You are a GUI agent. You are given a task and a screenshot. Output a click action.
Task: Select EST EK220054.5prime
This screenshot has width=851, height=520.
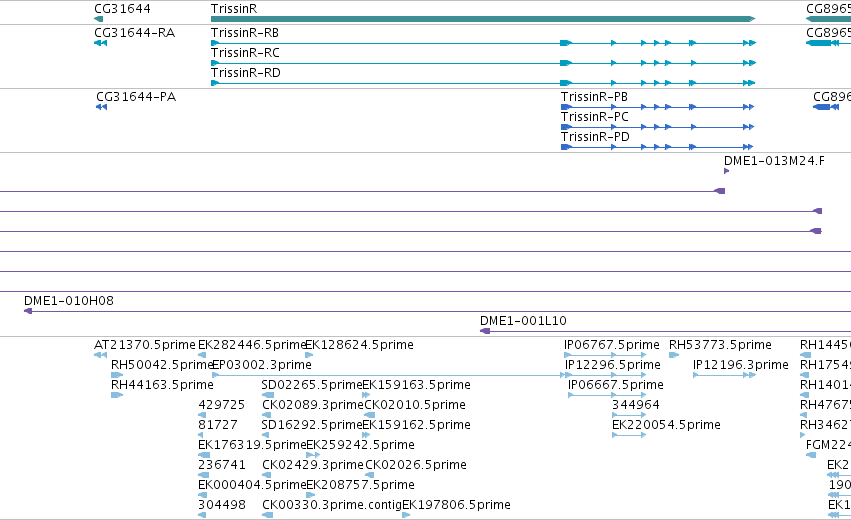tap(666, 425)
